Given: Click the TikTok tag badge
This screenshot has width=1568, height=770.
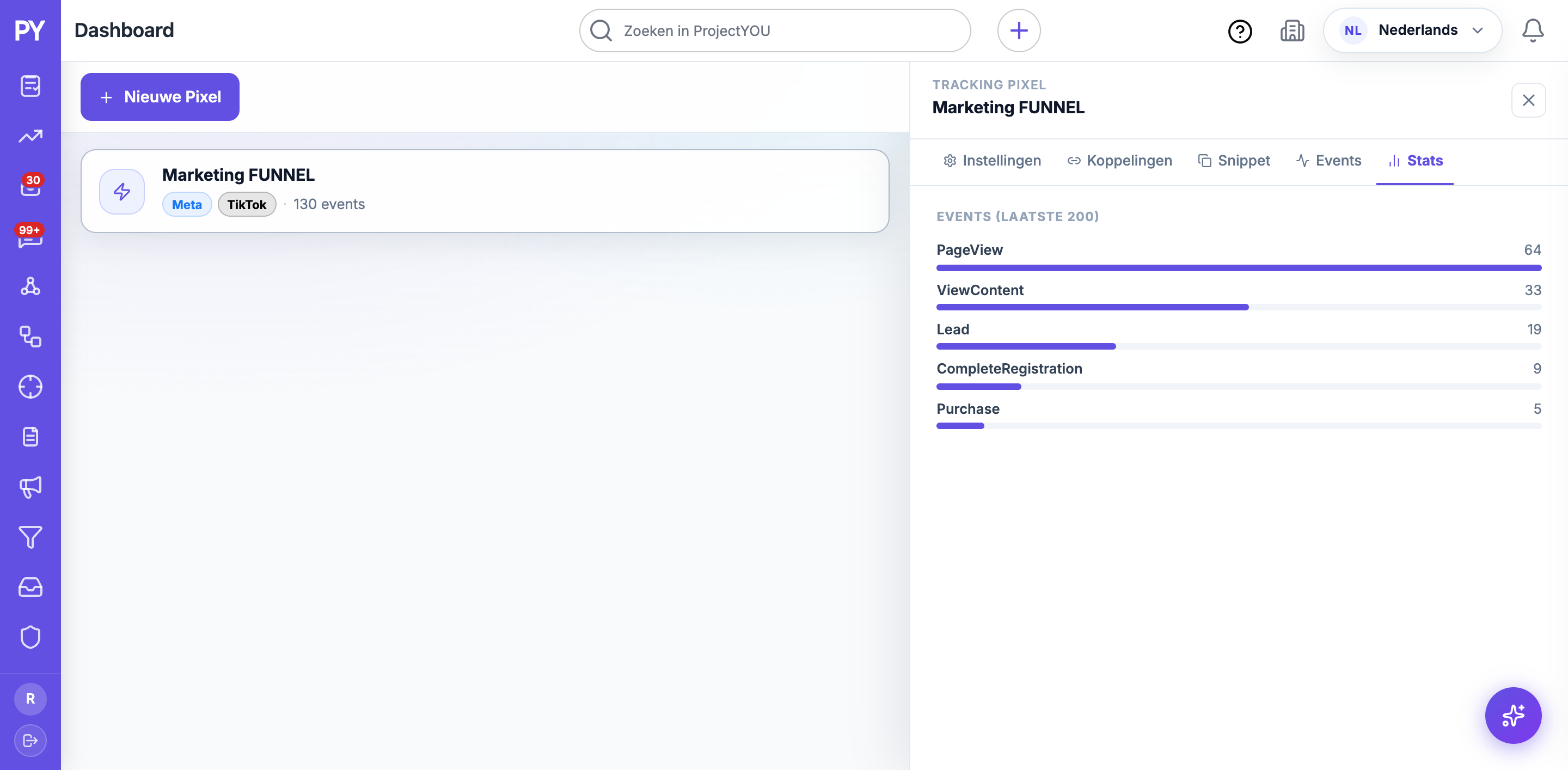Looking at the screenshot, I should pos(247,204).
